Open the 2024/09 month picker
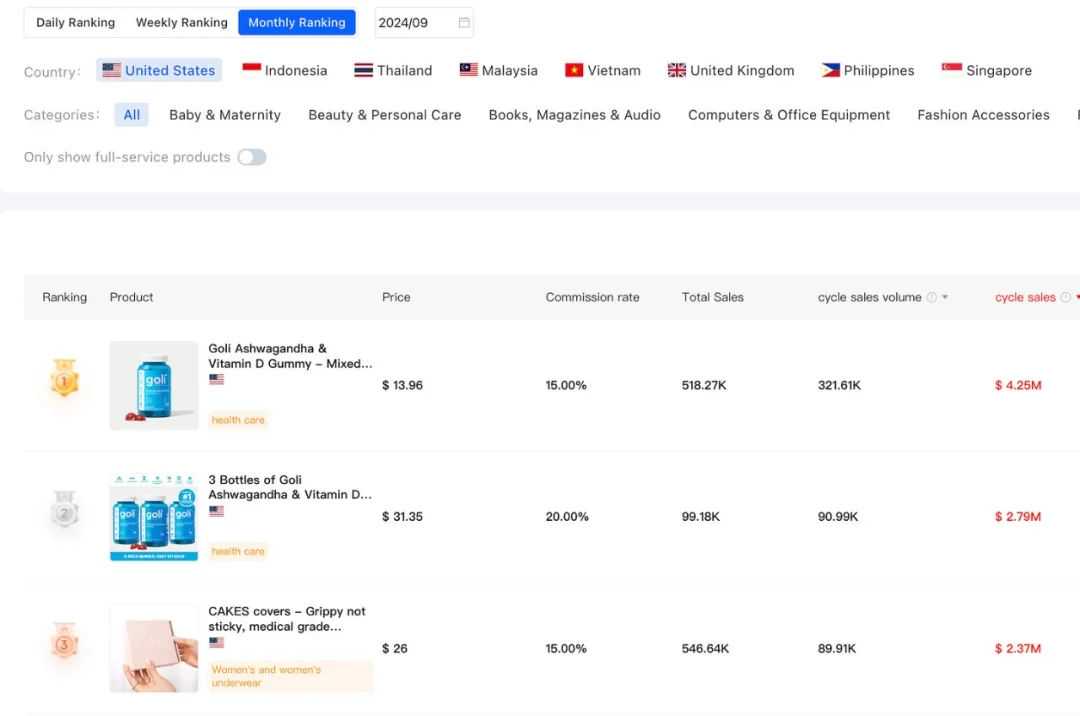The image size is (1080, 716). [424, 23]
